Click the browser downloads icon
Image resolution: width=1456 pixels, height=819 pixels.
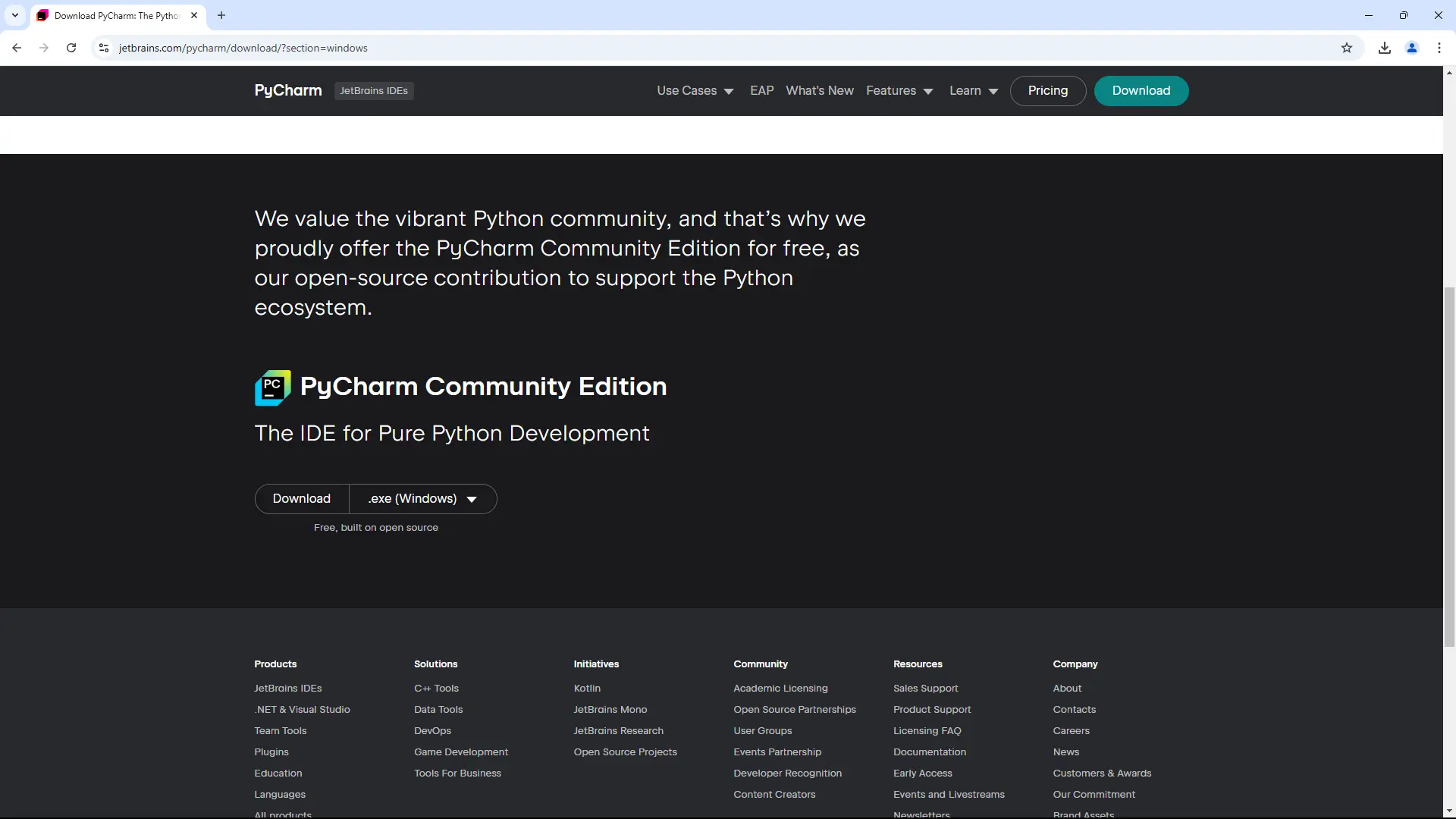point(1384,48)
